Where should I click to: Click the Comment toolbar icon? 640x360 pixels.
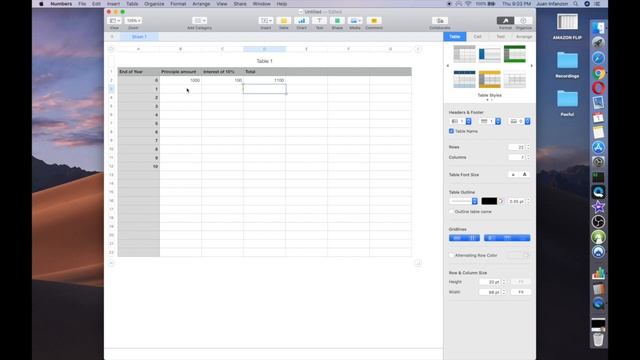[x=374, y=21]
